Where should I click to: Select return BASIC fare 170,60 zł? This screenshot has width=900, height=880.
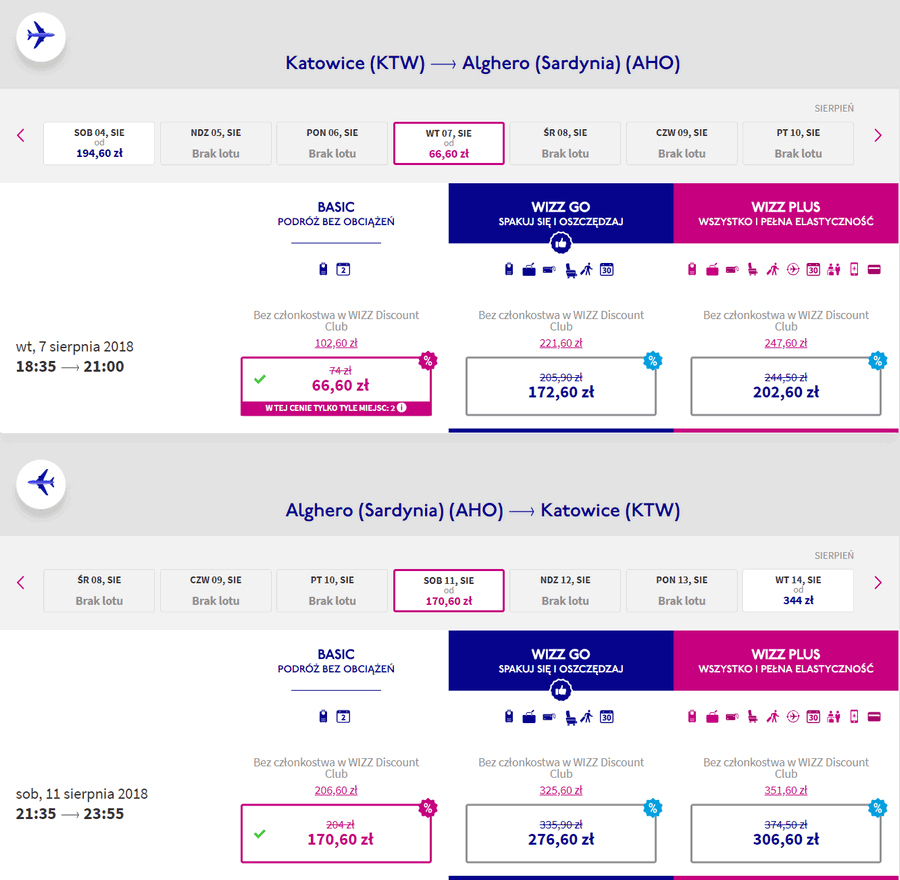point(336,834)
